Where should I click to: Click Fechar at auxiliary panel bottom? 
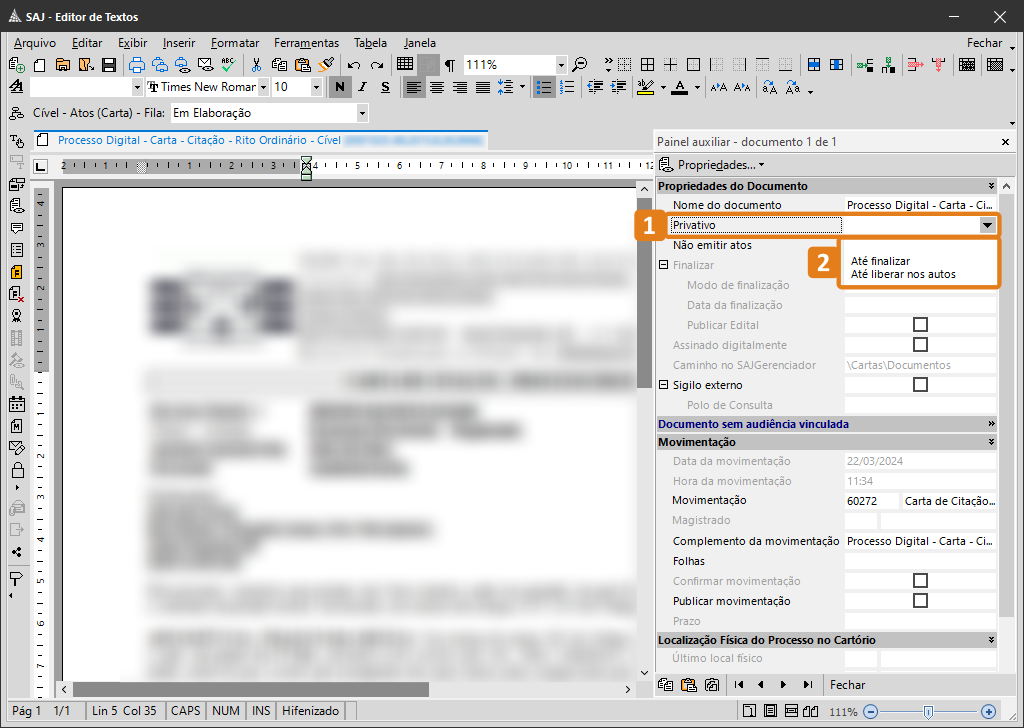[847, 684]
